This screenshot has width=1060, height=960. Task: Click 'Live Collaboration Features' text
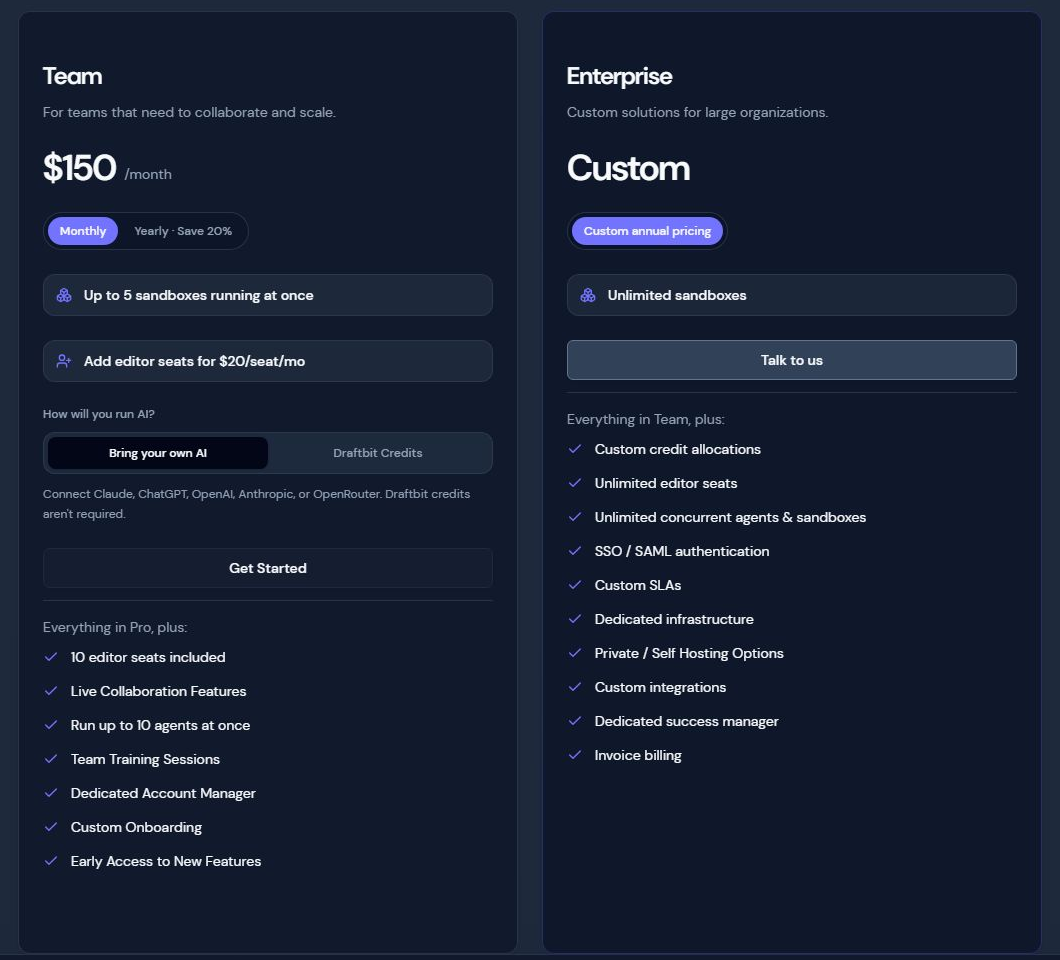pos(158,691)
